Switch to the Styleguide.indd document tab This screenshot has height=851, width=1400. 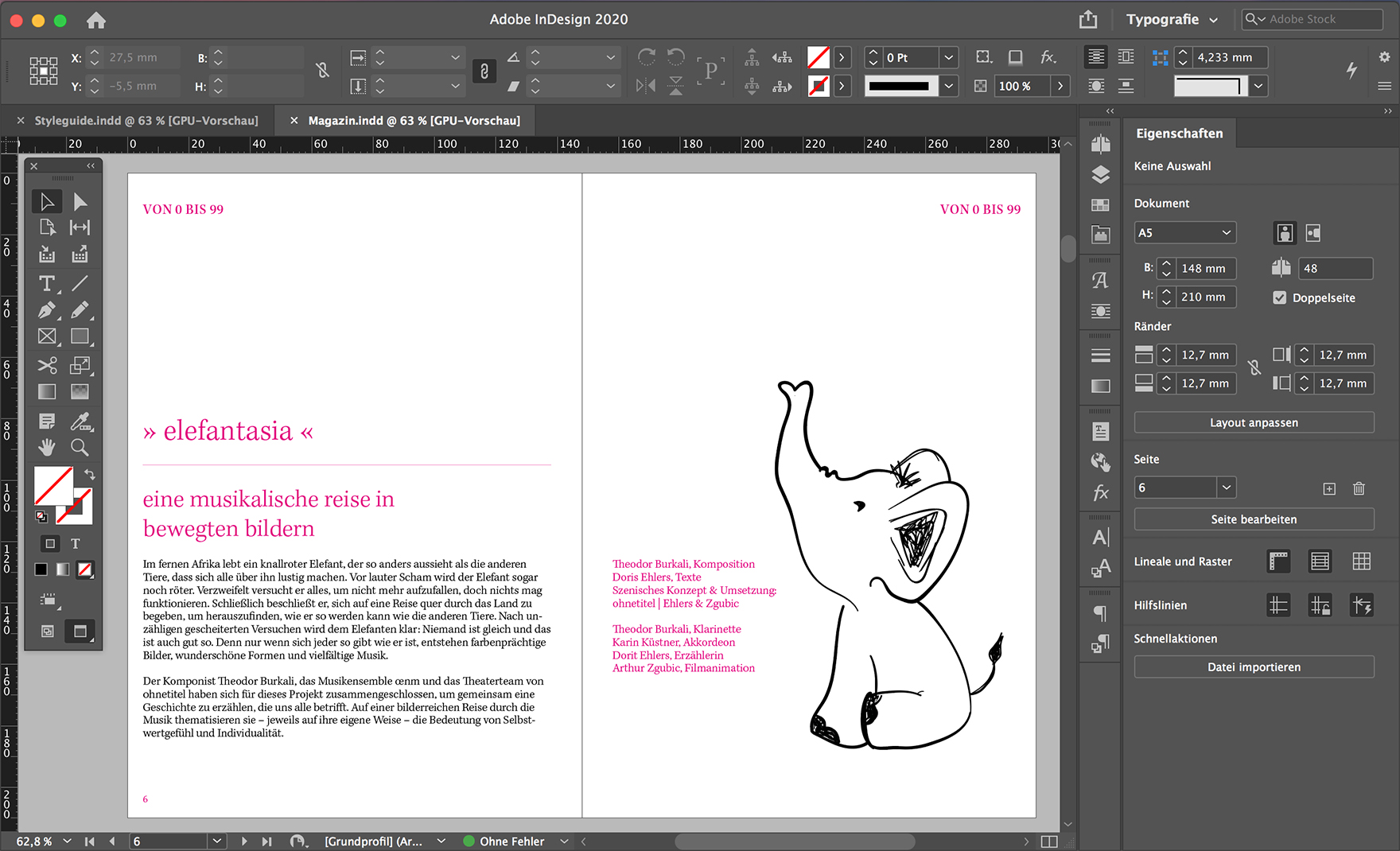pos(146,121)
